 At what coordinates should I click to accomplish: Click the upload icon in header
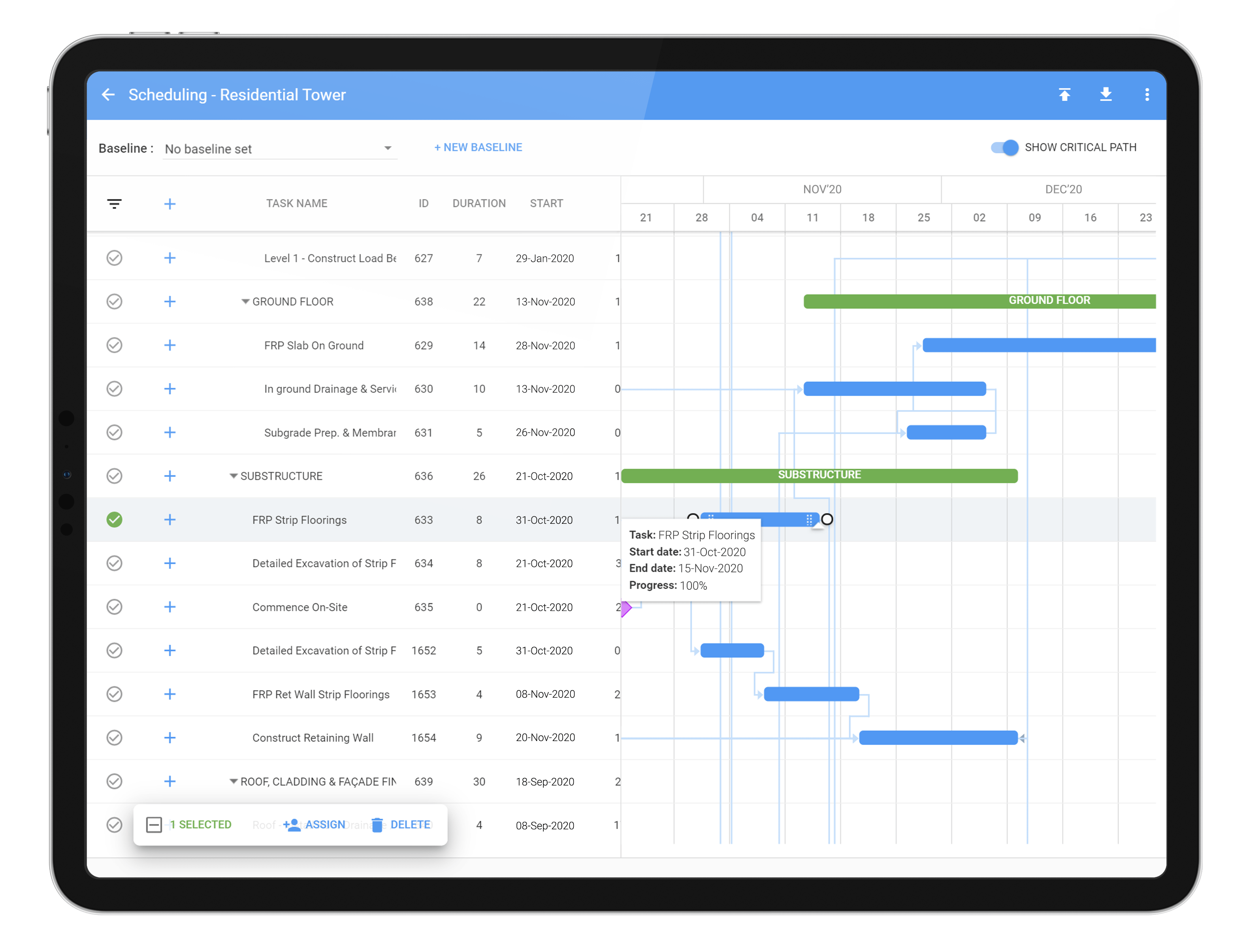point(1065,95)
